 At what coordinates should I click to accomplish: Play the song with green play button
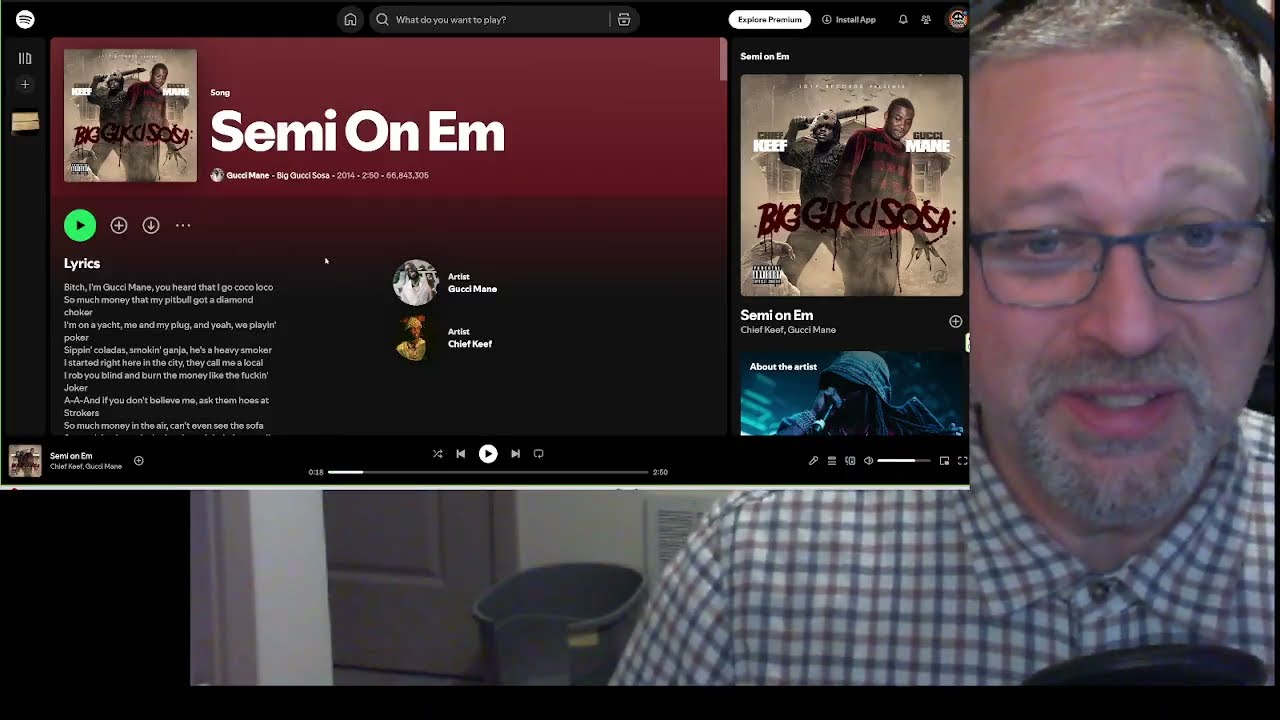pyautogui.click(x=80, y=225)
